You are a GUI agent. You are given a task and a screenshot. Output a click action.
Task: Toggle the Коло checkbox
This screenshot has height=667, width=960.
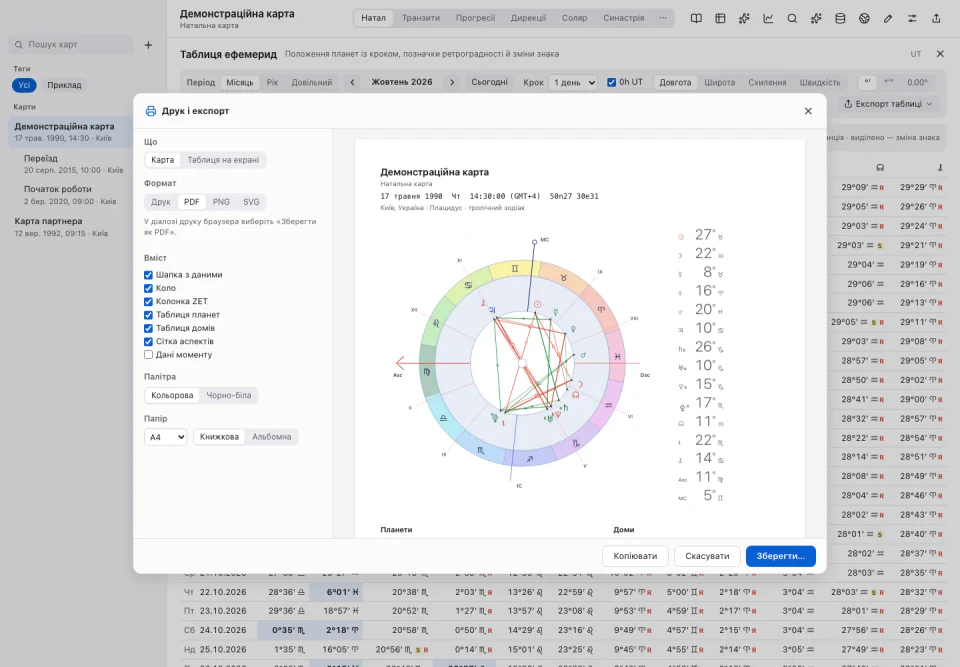[148, 288]
